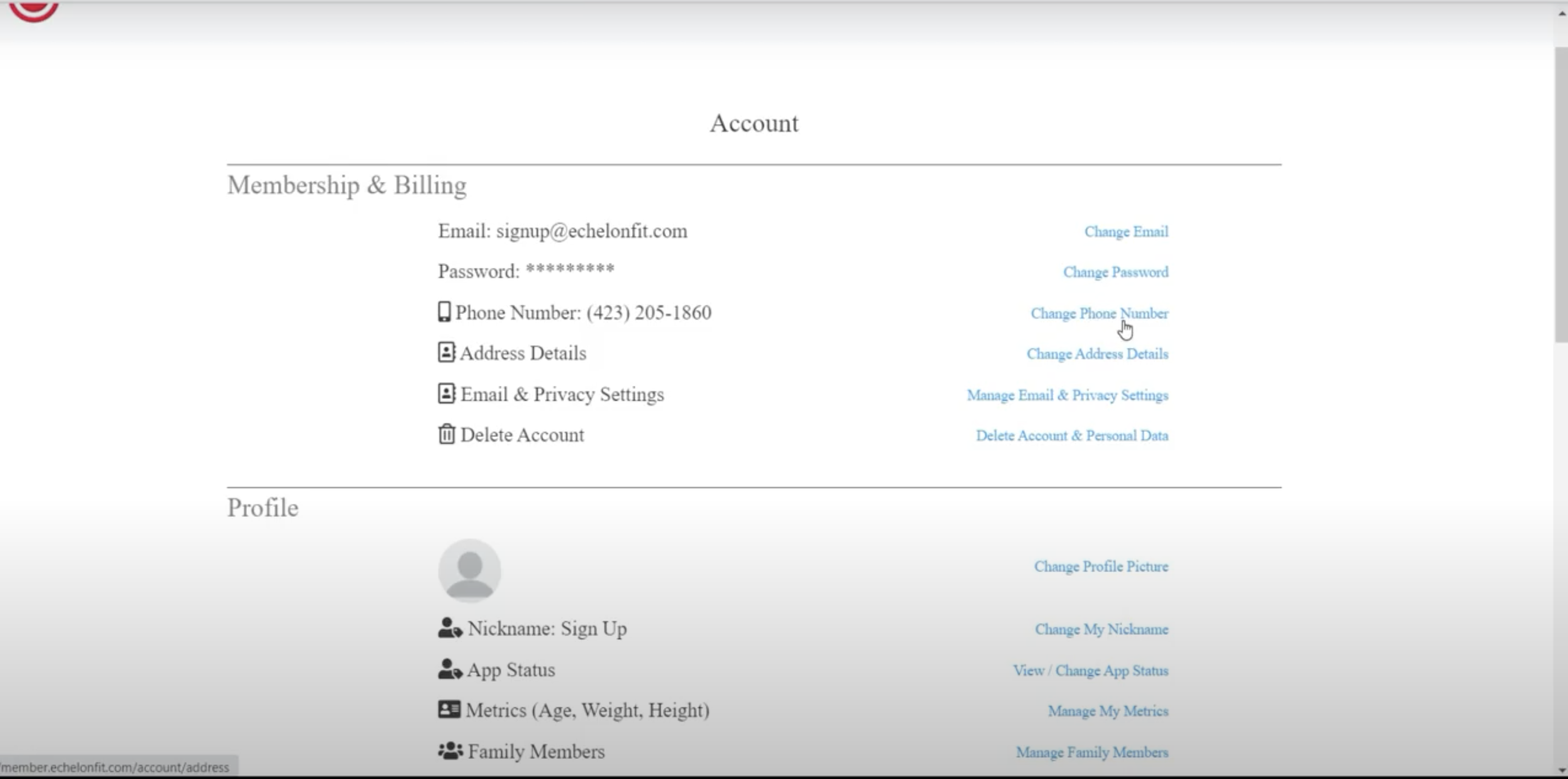Screen dimensions: 1568x779
Task: Click the Family Members label
Action: click(537, 752)
